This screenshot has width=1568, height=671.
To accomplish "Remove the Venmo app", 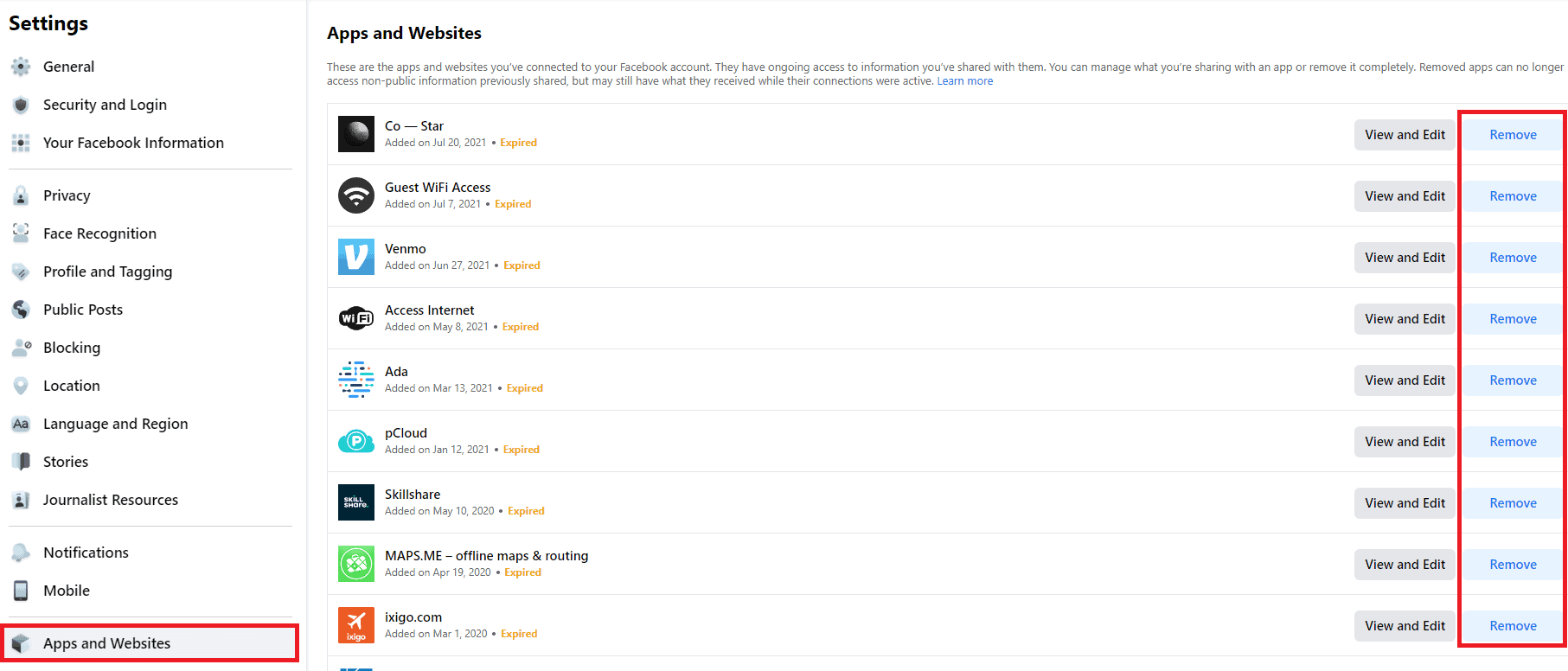I will 1513,258.
